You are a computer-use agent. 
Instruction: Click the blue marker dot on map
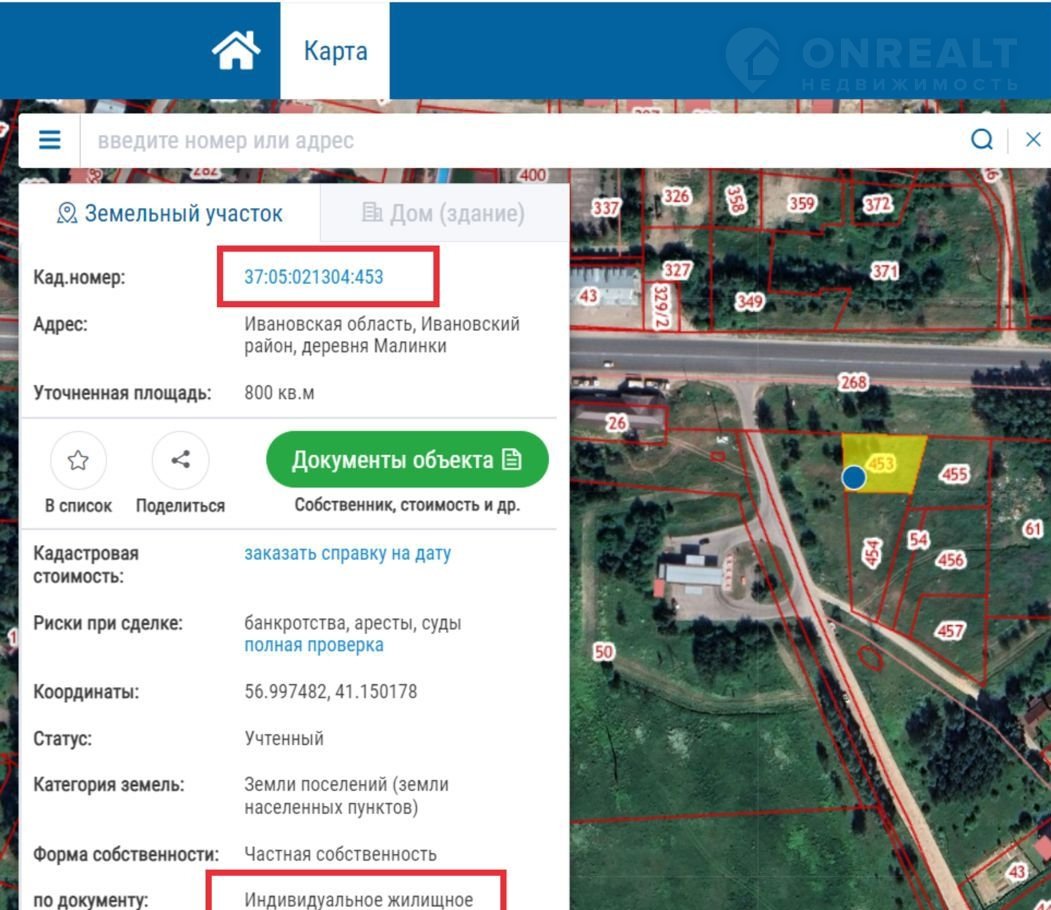coord(853,478)
